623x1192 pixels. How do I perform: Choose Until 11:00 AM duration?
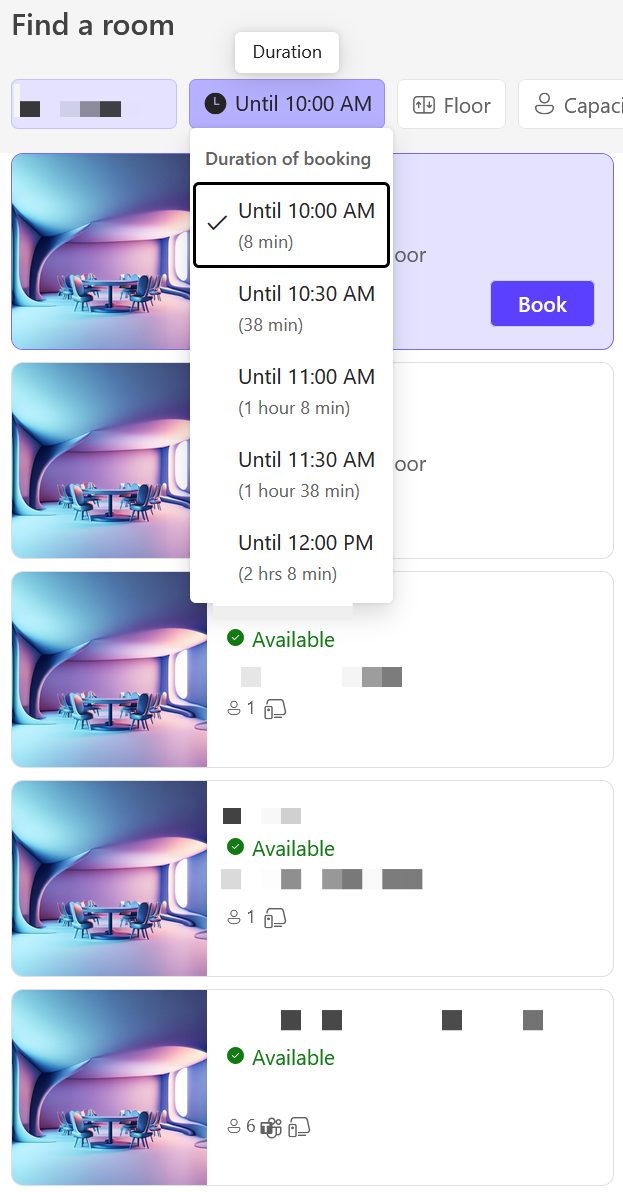click(x=291, y=391)
